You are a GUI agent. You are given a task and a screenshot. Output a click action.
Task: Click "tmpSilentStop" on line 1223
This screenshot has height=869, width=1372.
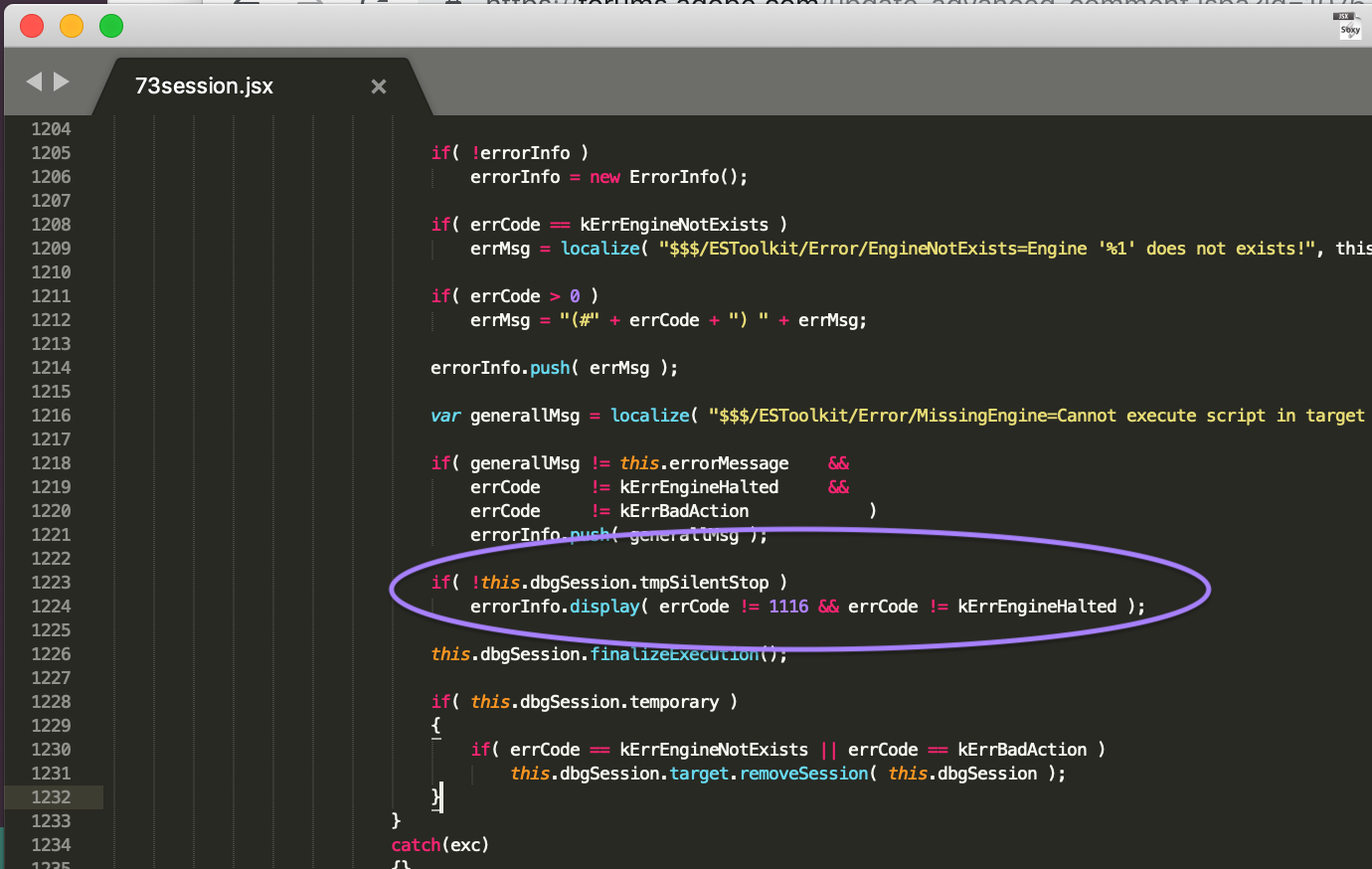(704, 583)
